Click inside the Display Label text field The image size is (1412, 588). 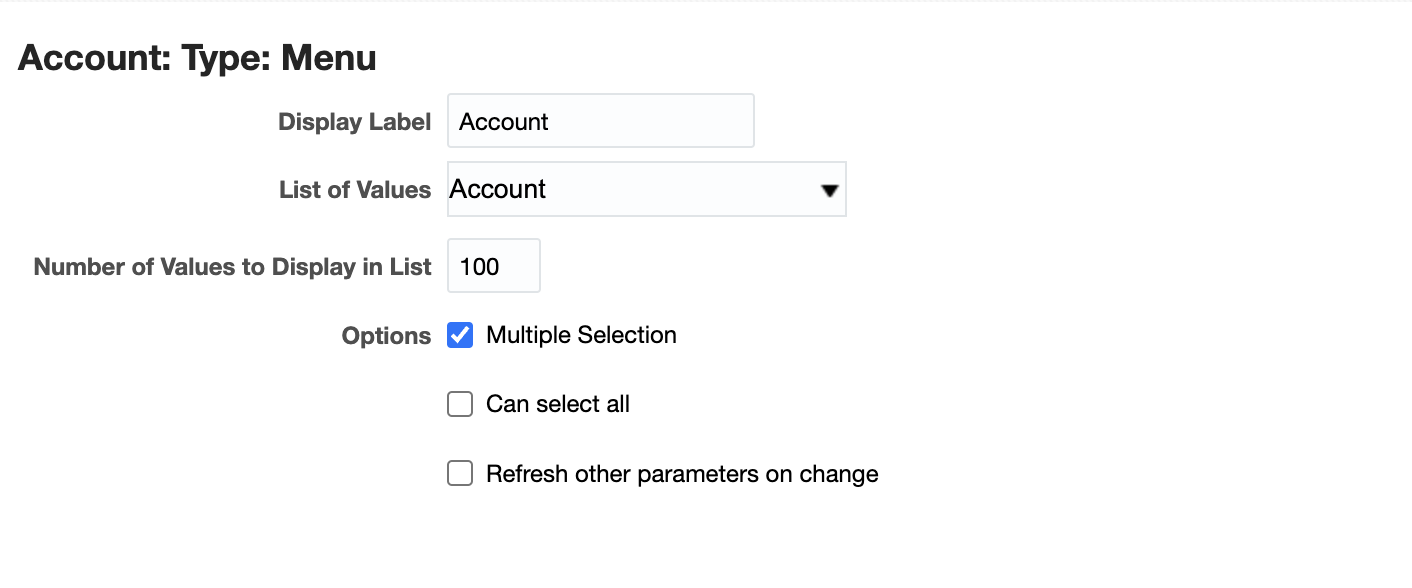(600, 120)
